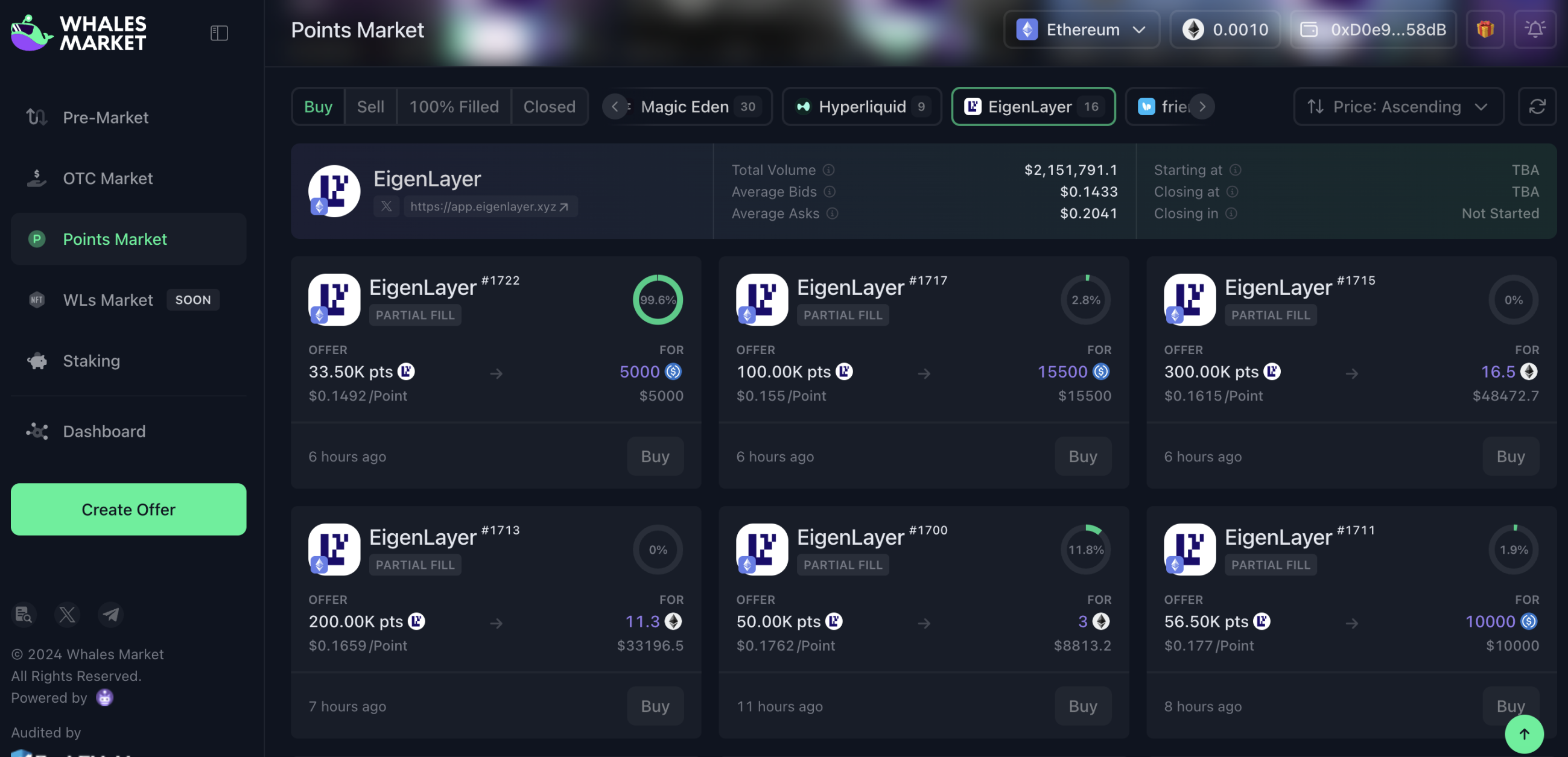
Task: Open the Ethereum network dropdown
Action: coord(1081,29)
